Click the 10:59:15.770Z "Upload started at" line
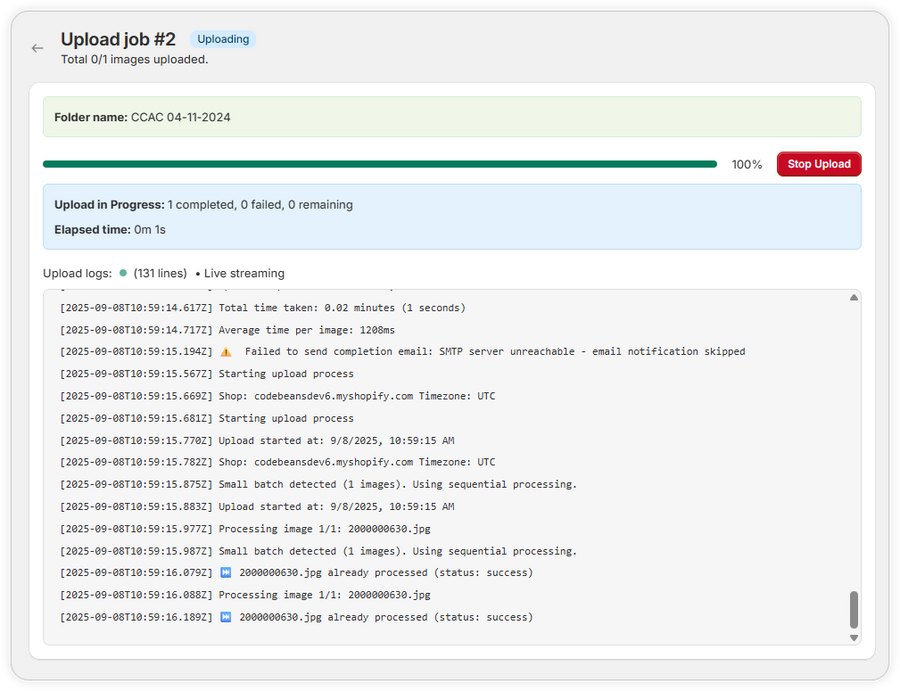This screenshot has width=900, height=691. point(257,441)
